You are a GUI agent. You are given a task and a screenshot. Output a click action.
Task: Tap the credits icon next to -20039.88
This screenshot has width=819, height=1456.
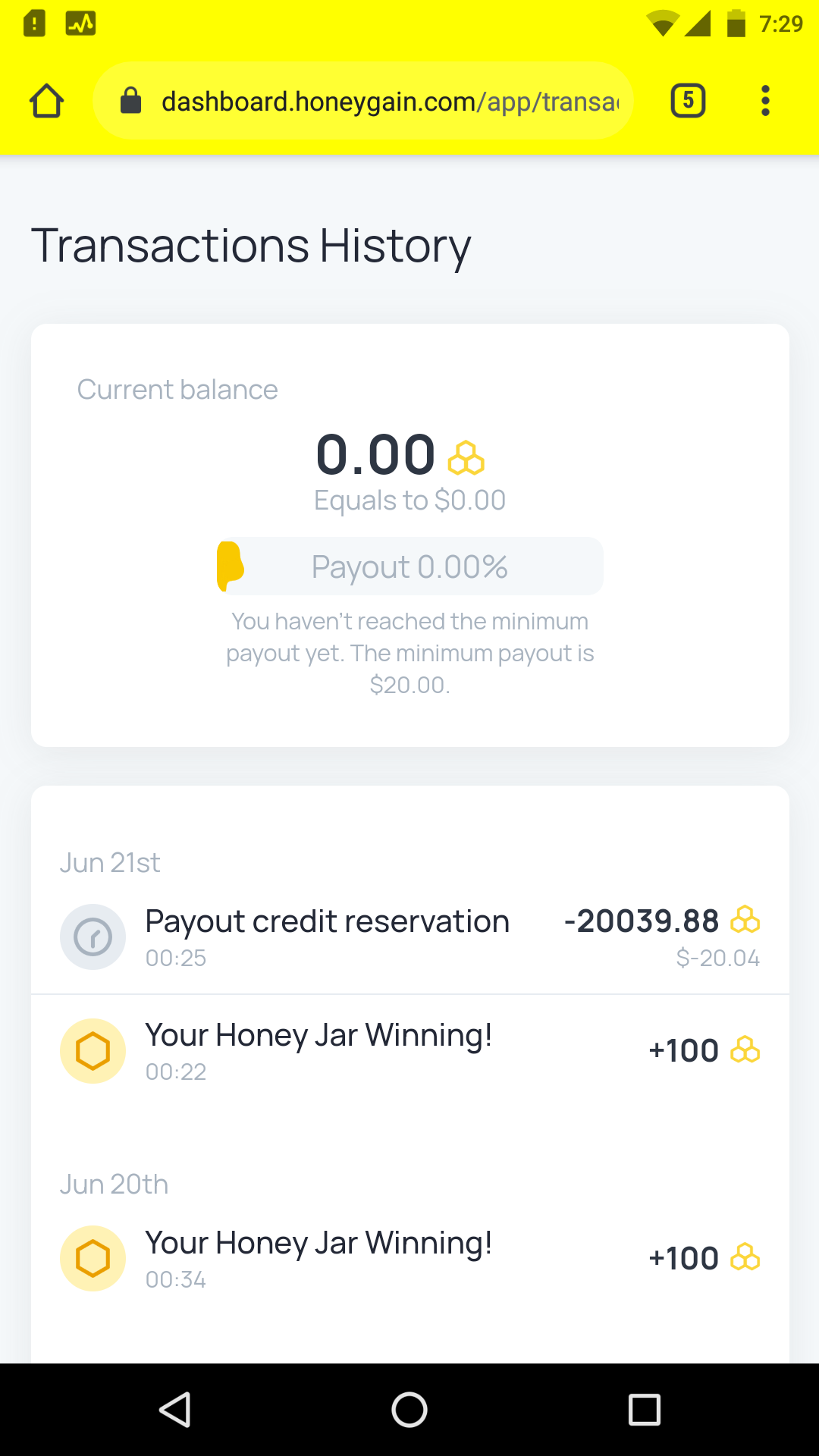tap(745, 920)
